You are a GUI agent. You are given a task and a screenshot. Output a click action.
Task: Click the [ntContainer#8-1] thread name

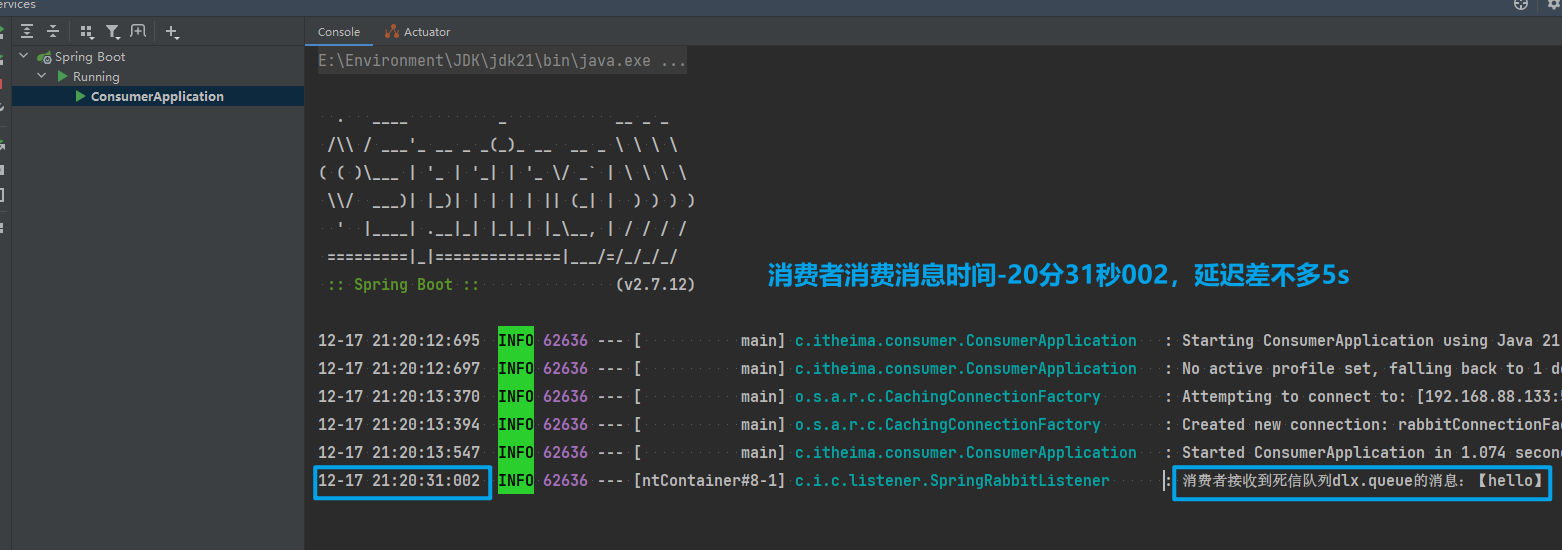[710, 481]
